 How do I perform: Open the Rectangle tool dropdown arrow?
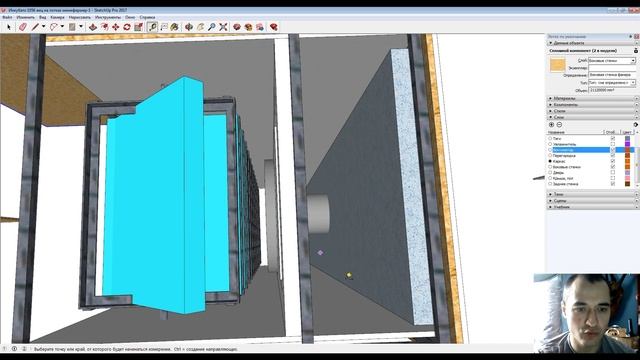(81, 27)
